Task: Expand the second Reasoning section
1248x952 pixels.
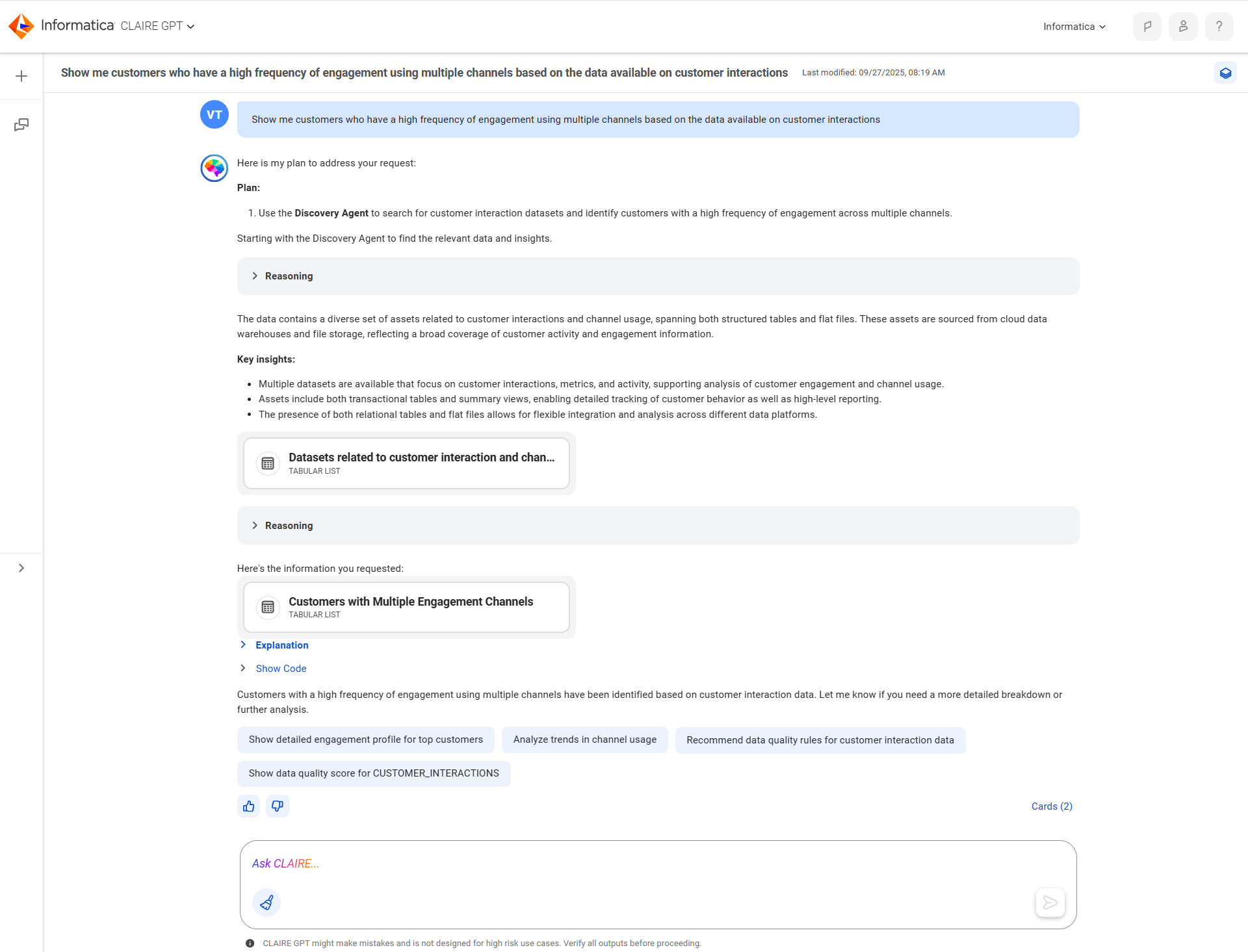Action: coord(658,526)
